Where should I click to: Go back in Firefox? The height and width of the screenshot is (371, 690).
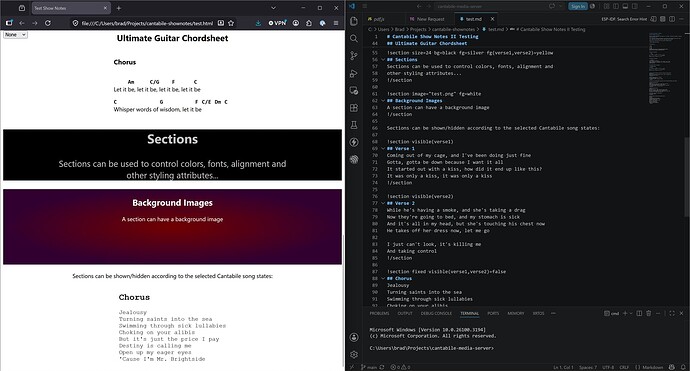pos(22,23)
